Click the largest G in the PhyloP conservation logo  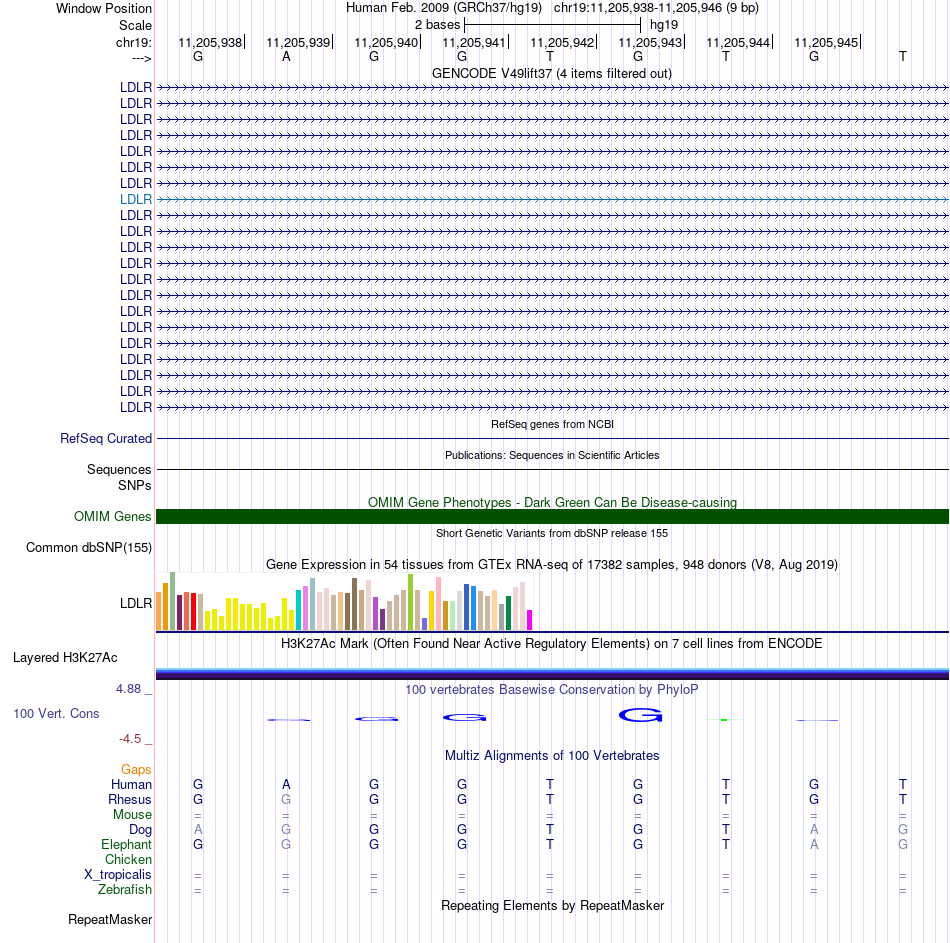[x=640, y=716]
